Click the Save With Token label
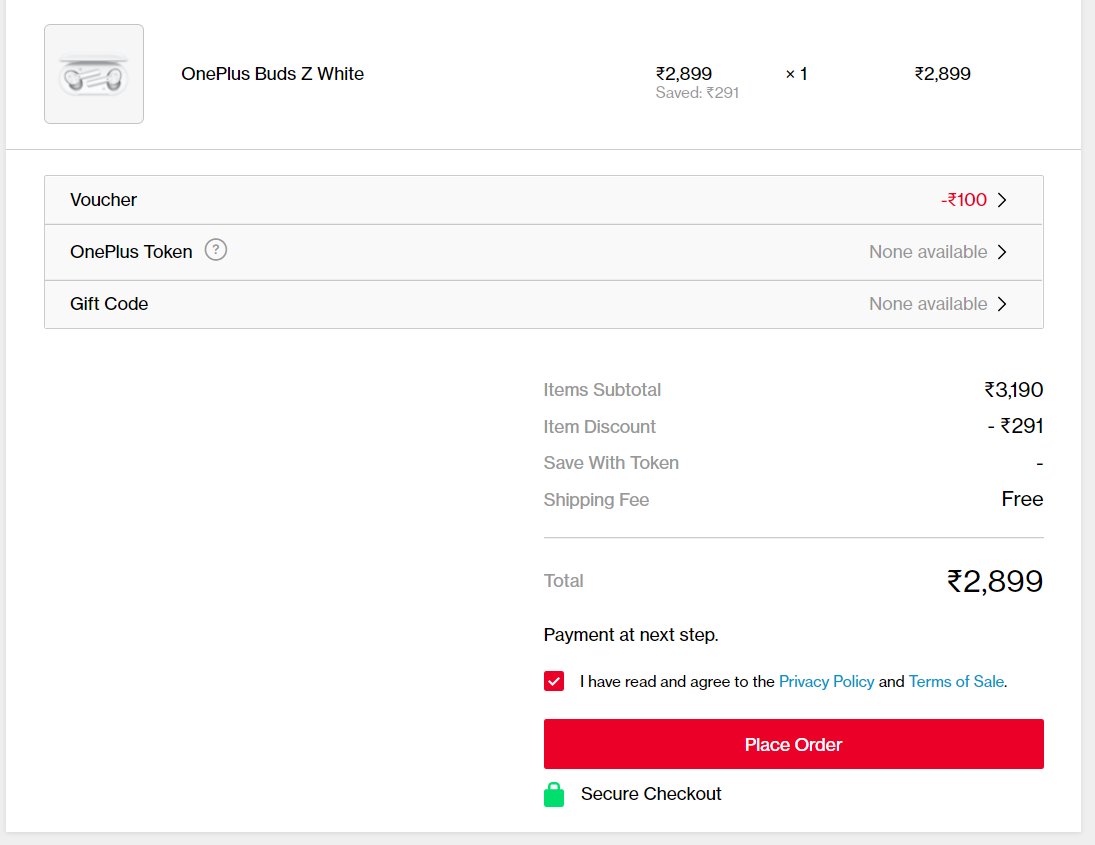 pos(611,463)
